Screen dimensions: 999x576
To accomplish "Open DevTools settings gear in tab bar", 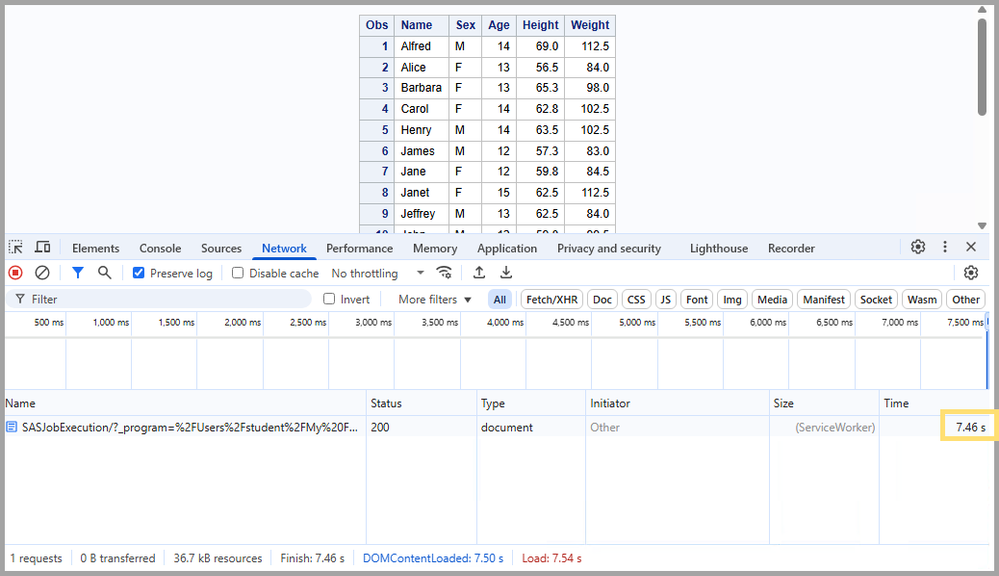I will tap(918, 247).
